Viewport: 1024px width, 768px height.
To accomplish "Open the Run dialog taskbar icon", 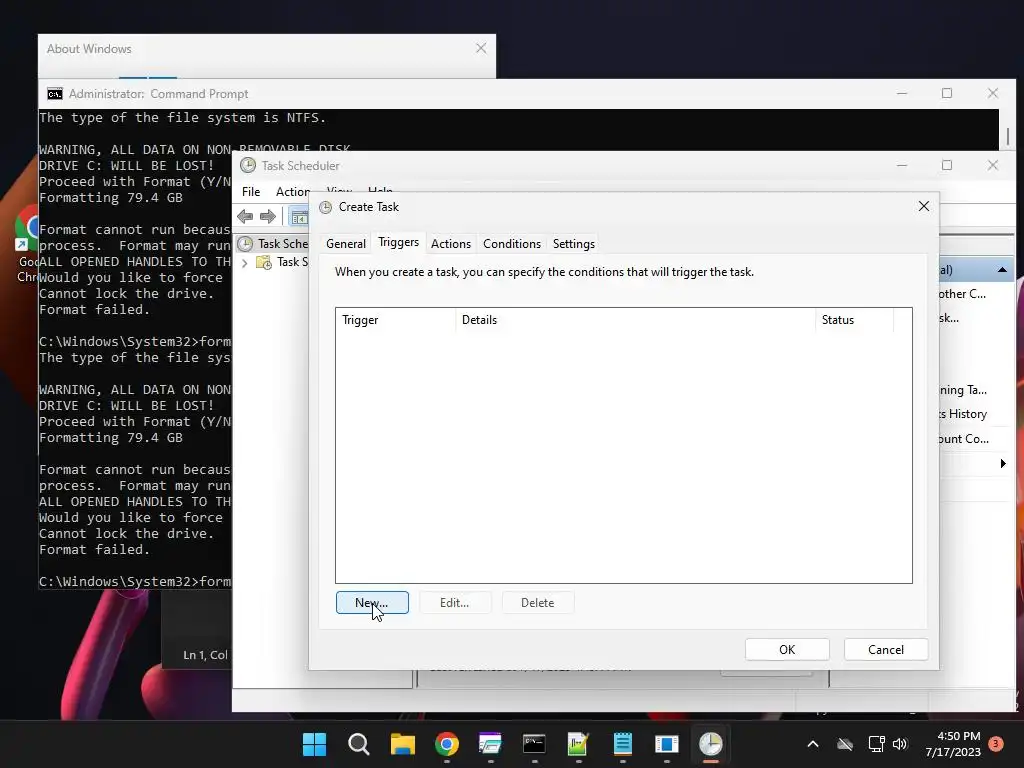I will [x=490, y=744].
